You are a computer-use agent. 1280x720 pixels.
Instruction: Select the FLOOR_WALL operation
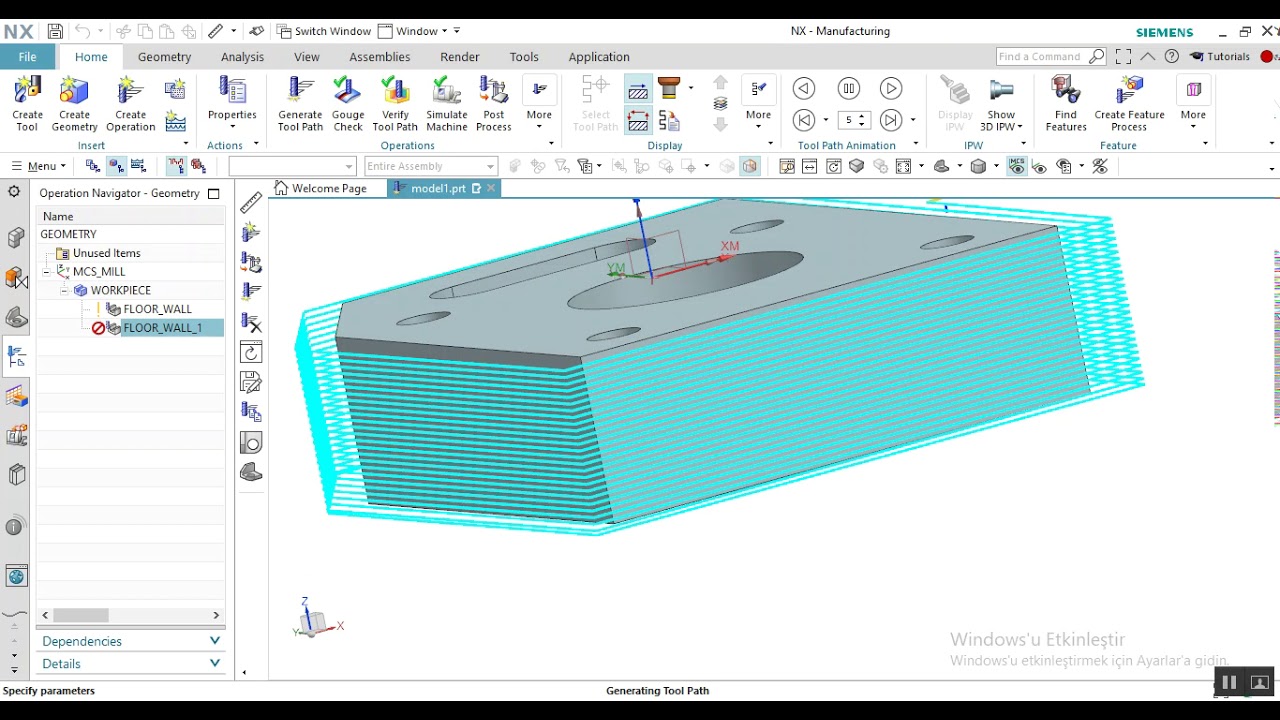click(157, 309)
